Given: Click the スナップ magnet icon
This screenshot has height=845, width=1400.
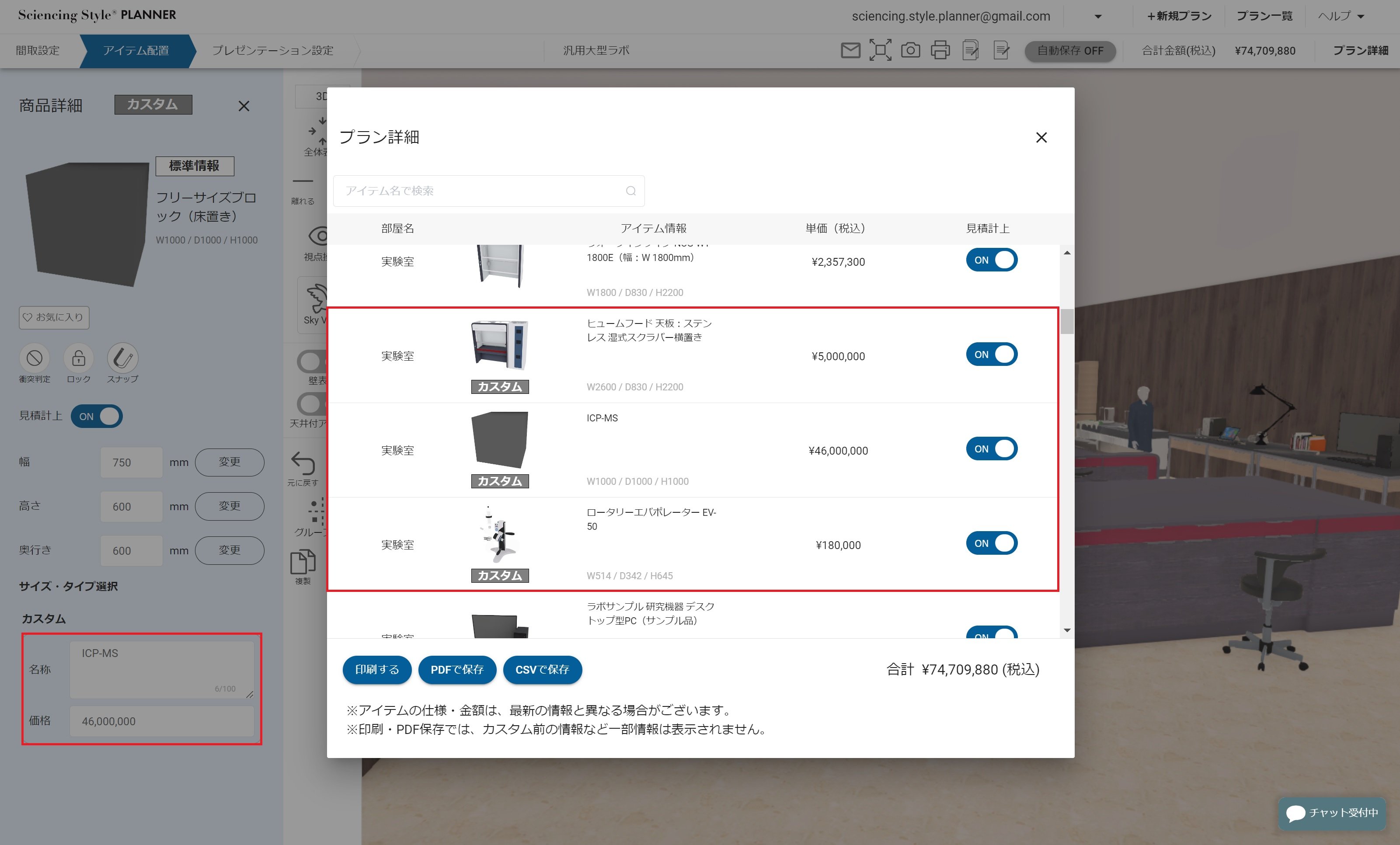Looking at the screenshot, I should click(x=123, y=358).
